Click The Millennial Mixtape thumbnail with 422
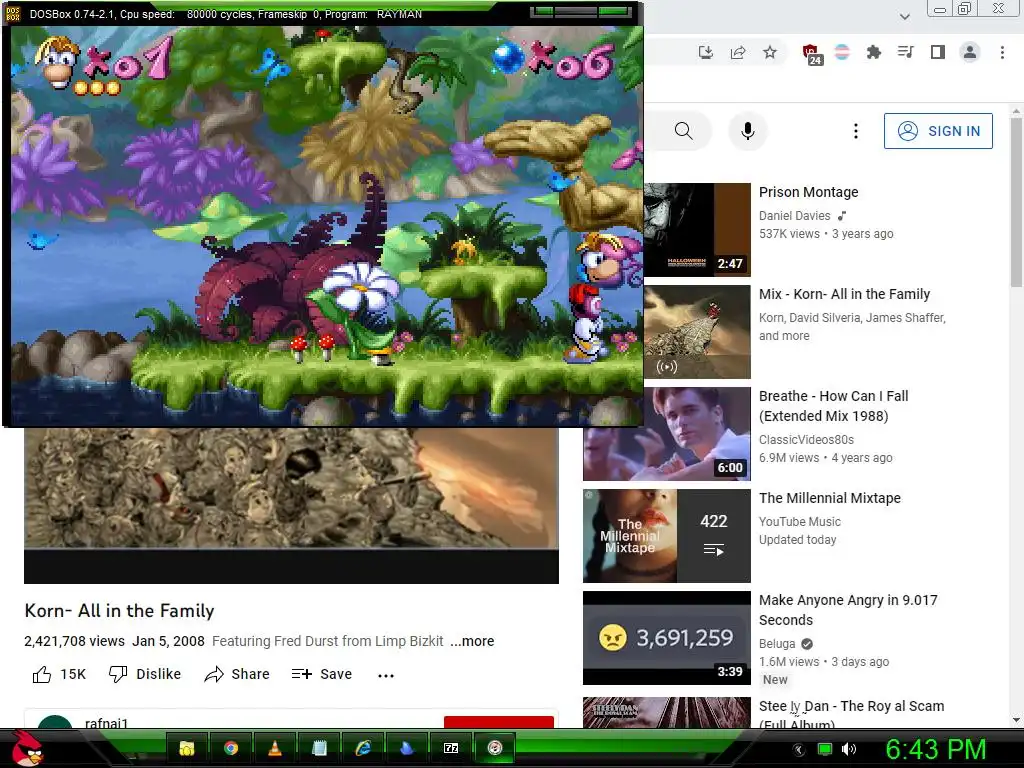Image resolution: width=1024 pixels, height=768 pixels. pyautogui.click(x=667, y=536)
